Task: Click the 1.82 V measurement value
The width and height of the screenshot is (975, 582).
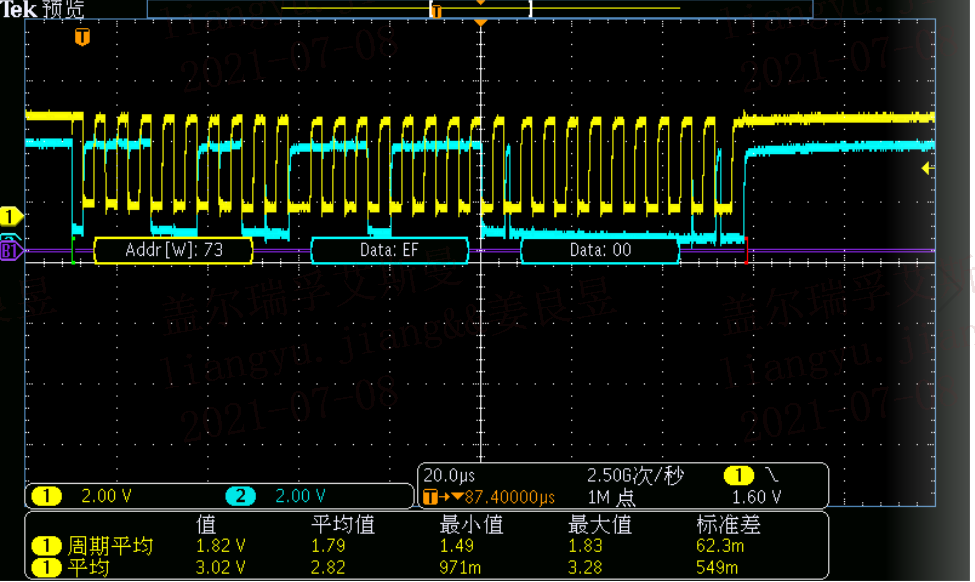Action: (220, 546)
